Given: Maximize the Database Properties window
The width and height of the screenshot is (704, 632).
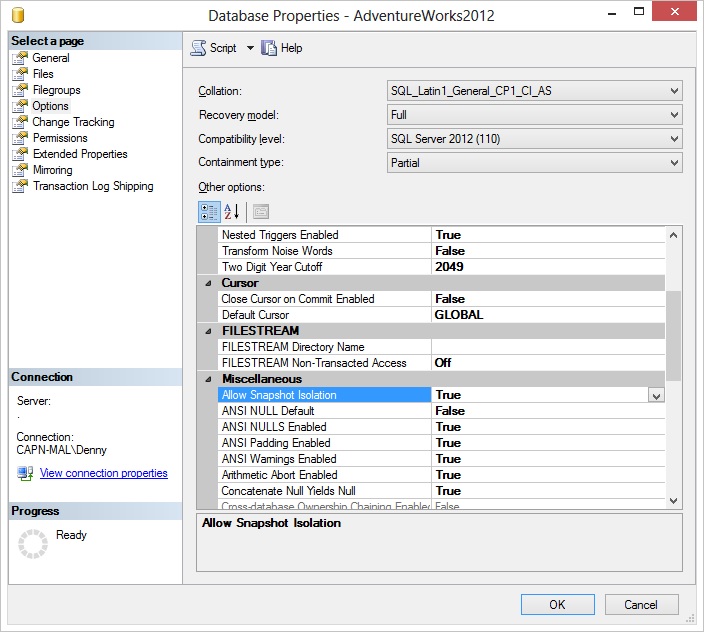Looking at the screenshot, I should tap(638, 12).
